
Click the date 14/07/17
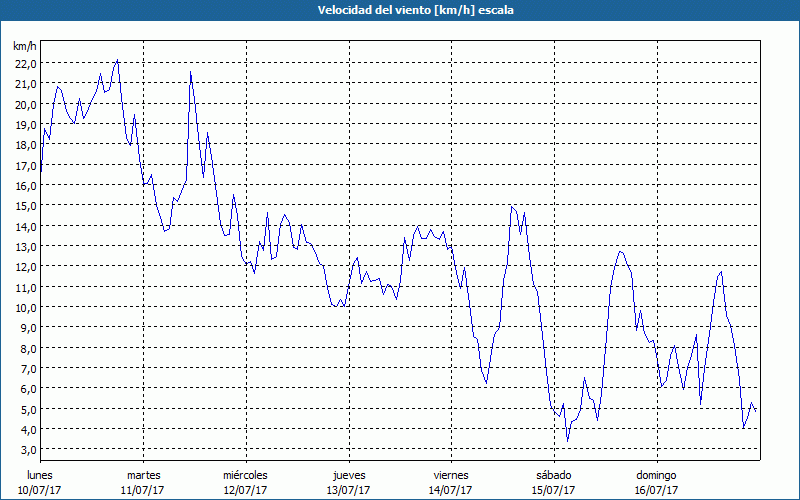tap(451, 490)
